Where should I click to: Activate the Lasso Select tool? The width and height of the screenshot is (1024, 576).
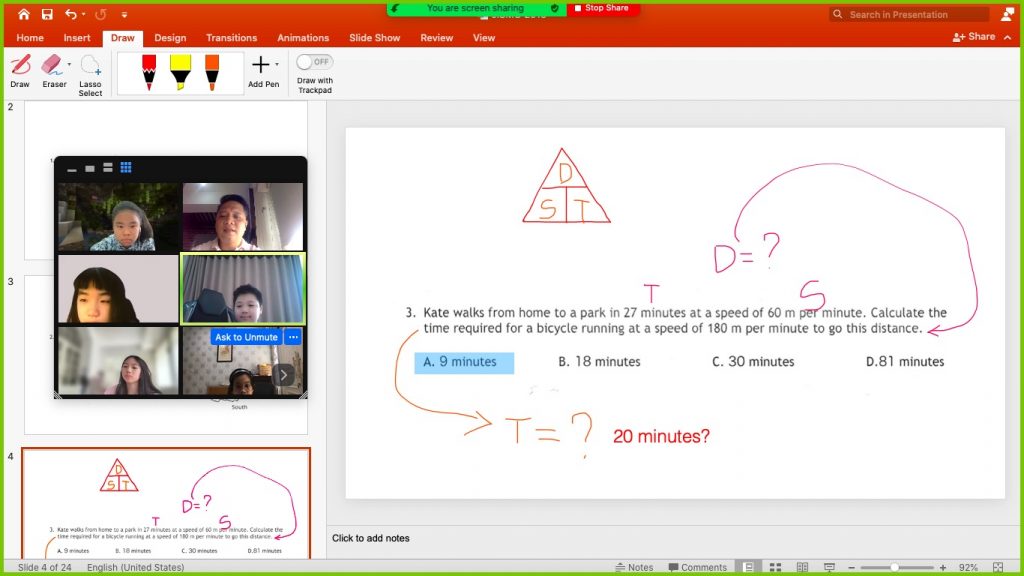[90, 72]
